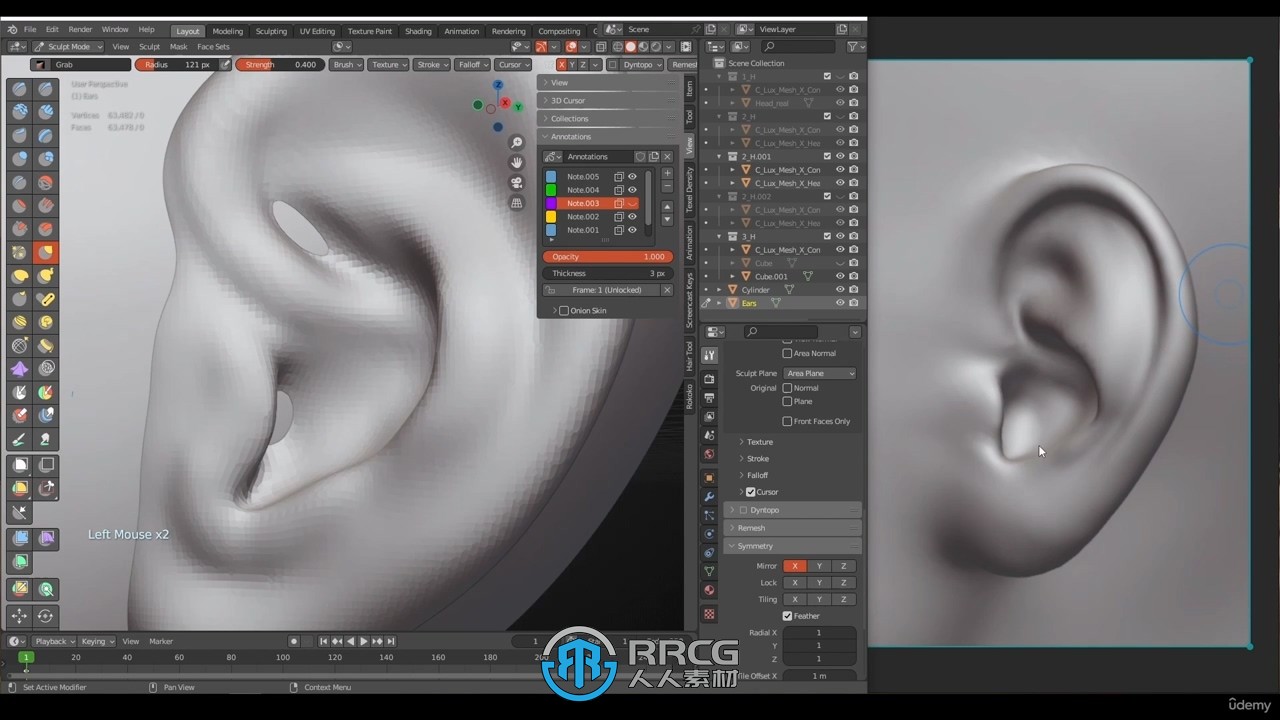
Task: Open the Tool properties tab icon
Action: pyautogui.click(x=709, y=356)
